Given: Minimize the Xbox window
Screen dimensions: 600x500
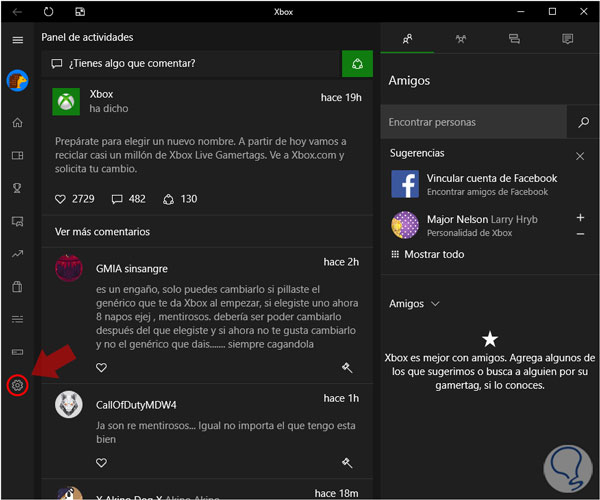Looking at the screenshot, I should click(520, 11).
